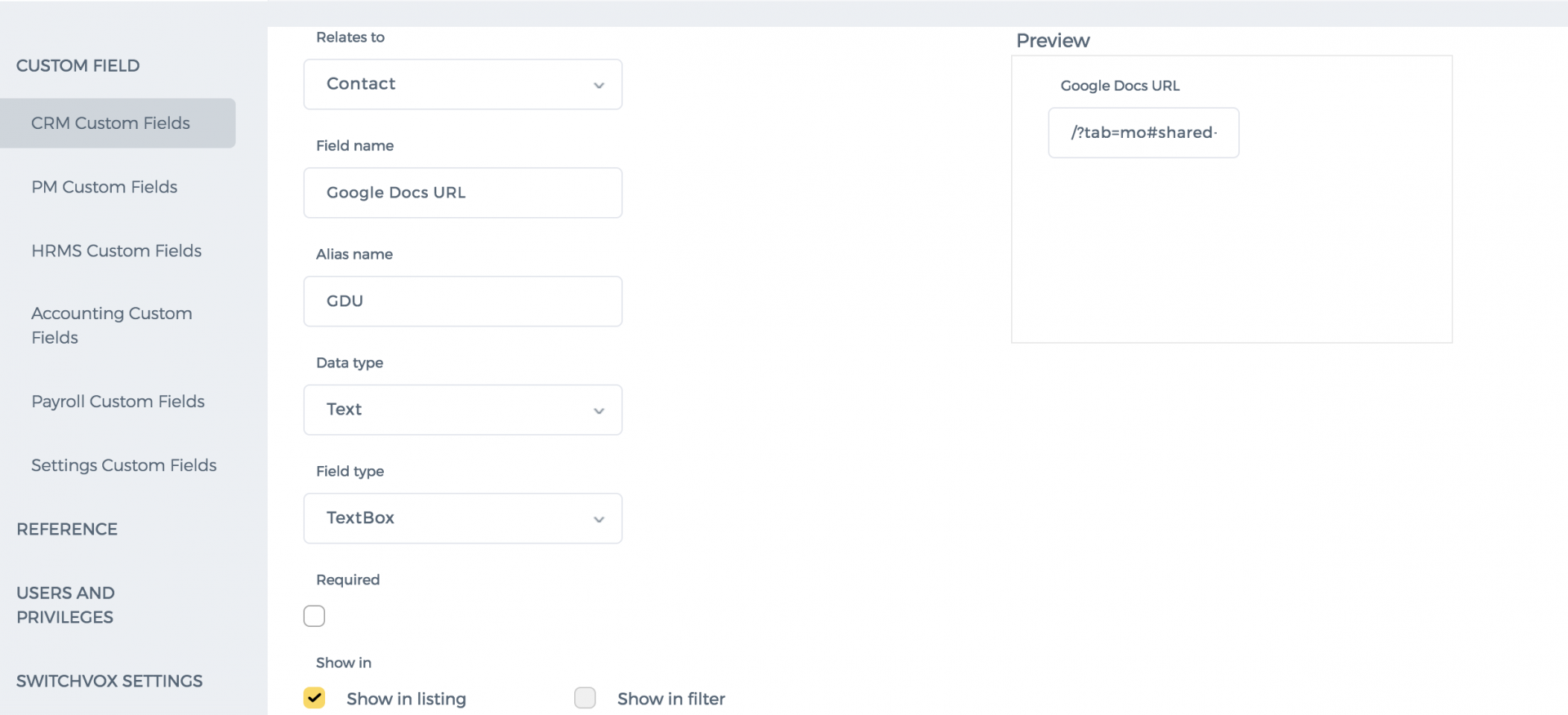Image resolution: width=1568 pixels, height=715 pixels.
Task: Open the Data type Text dropdown
Action: click(463, 410)
